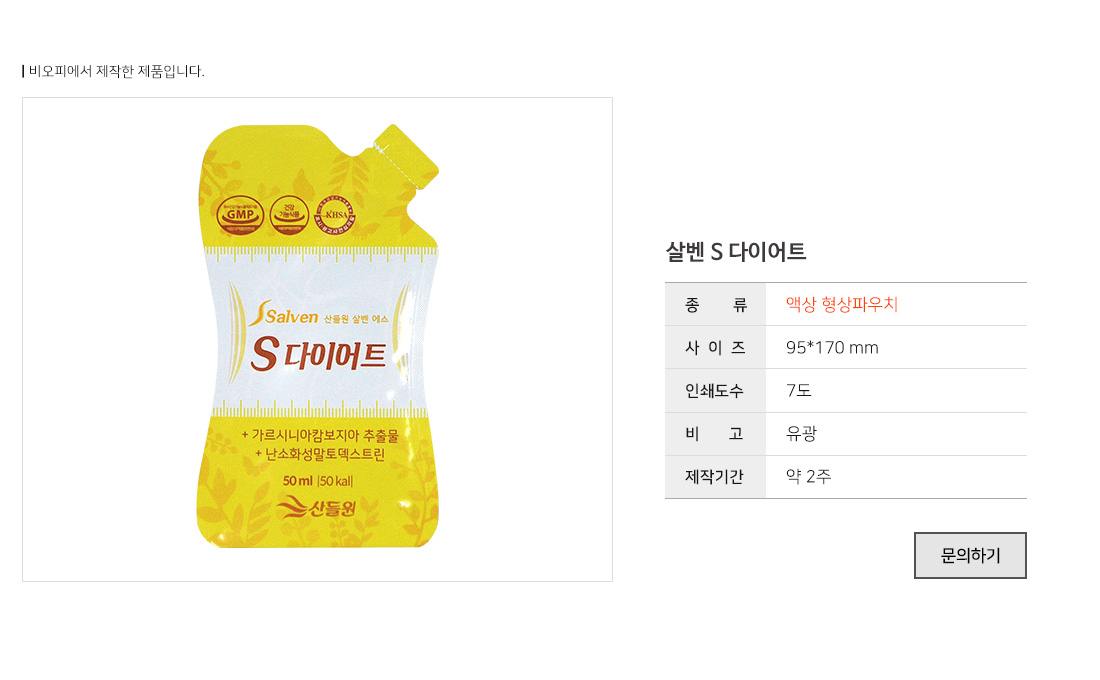This screenshot has width=1100, height=680.
Task: Click the 7도 print color count value
Action: point(798,390)
